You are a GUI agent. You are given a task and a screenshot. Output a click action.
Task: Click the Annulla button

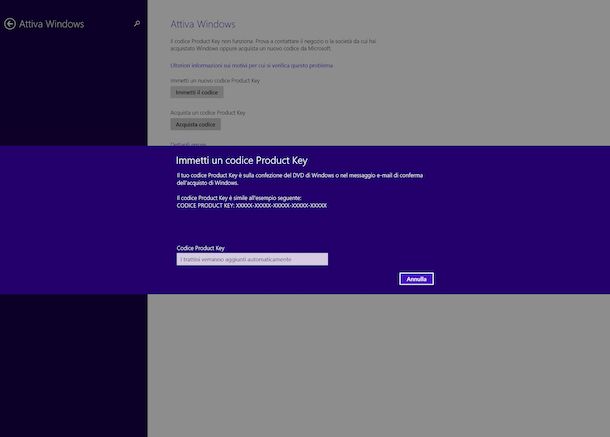[416, 279]
